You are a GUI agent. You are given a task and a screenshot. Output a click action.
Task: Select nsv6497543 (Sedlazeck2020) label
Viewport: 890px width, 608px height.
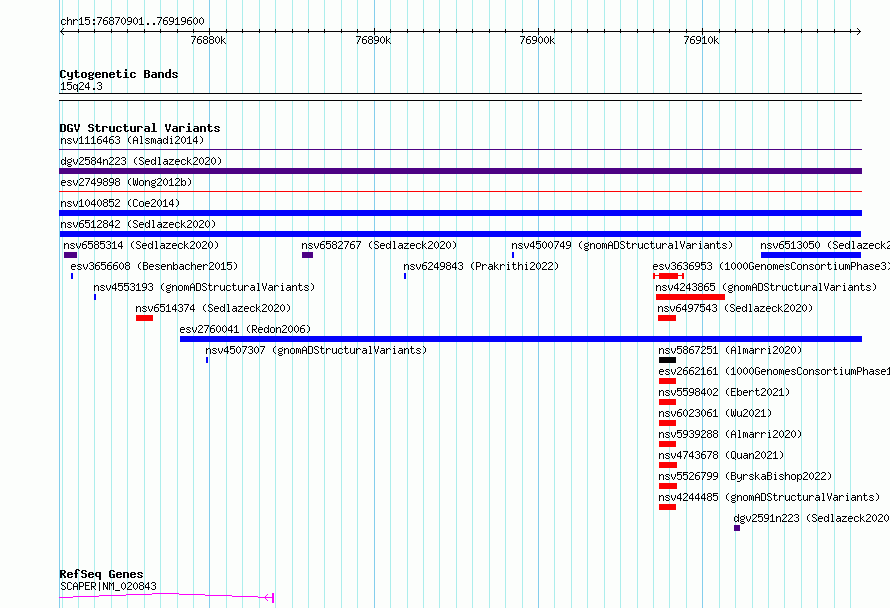[x=735, y=308]
